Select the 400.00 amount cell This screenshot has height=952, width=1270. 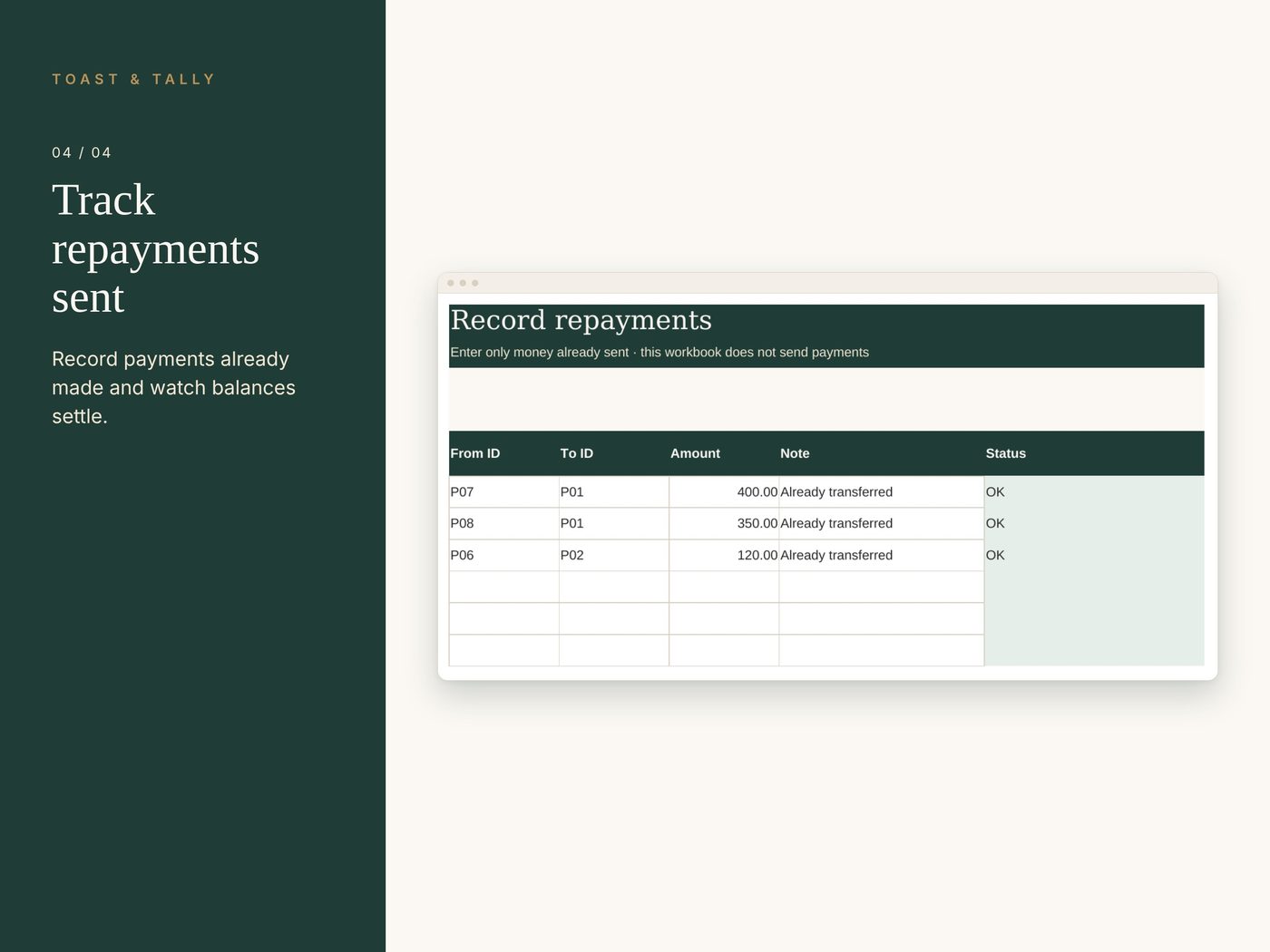tap(724, 492)
